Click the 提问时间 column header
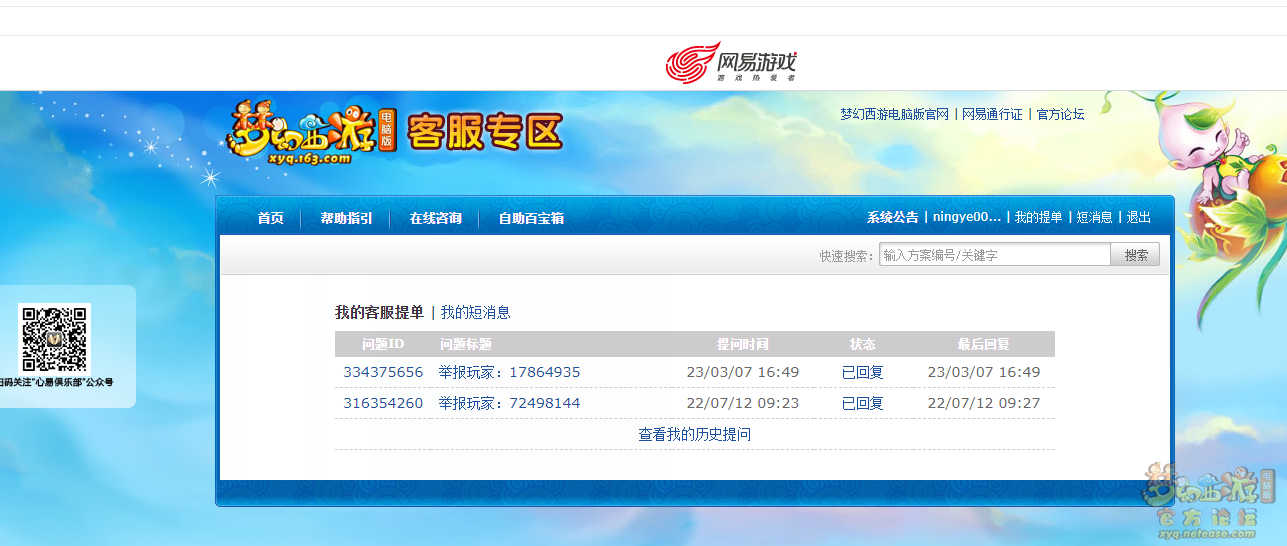 point(743,344)
